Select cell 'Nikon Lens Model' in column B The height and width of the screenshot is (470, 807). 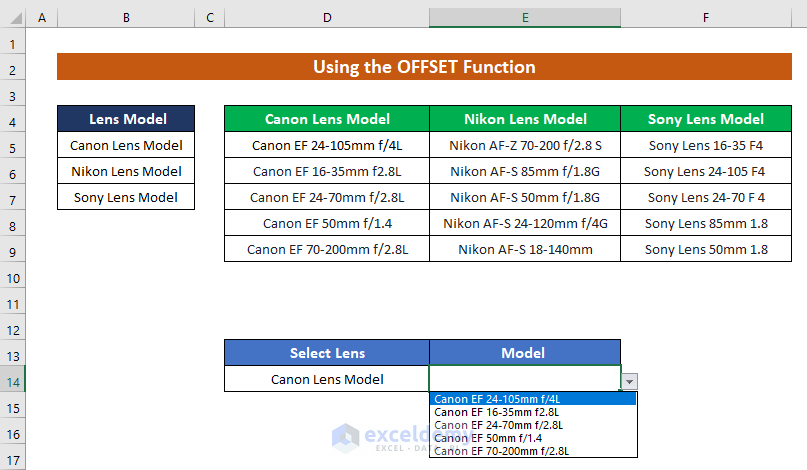click(126, 171)
